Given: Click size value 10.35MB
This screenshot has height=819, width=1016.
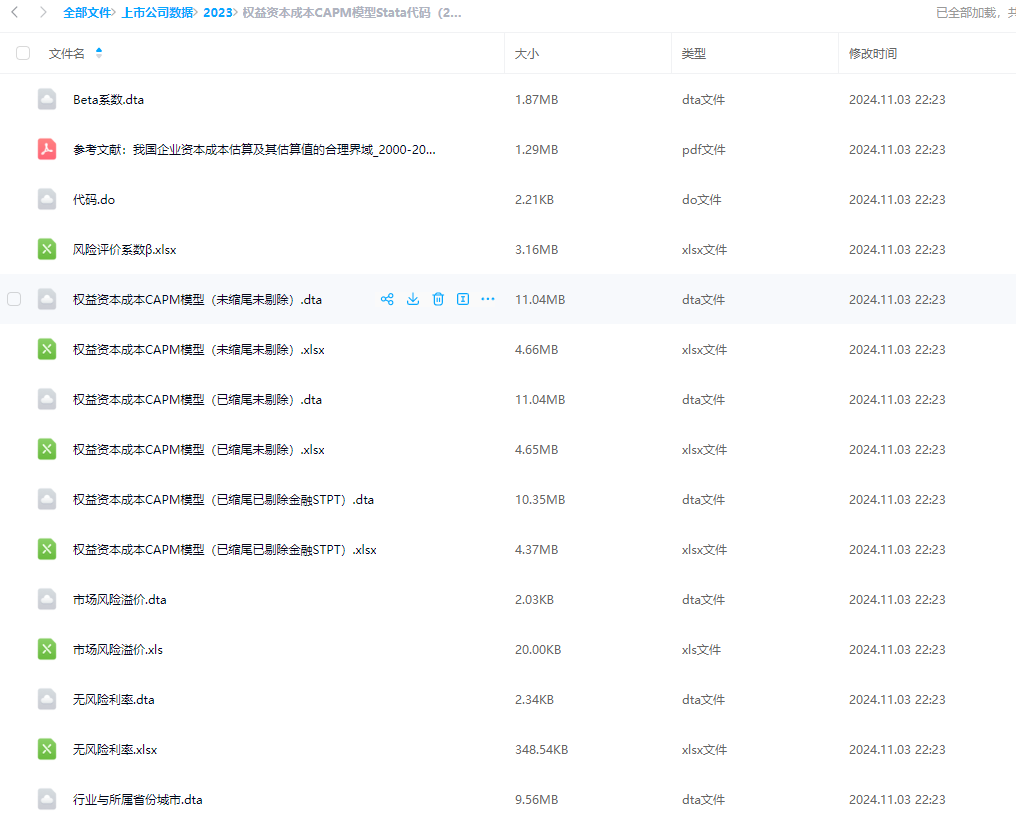Looking at the screenshot, I should (x=540, y=500).
